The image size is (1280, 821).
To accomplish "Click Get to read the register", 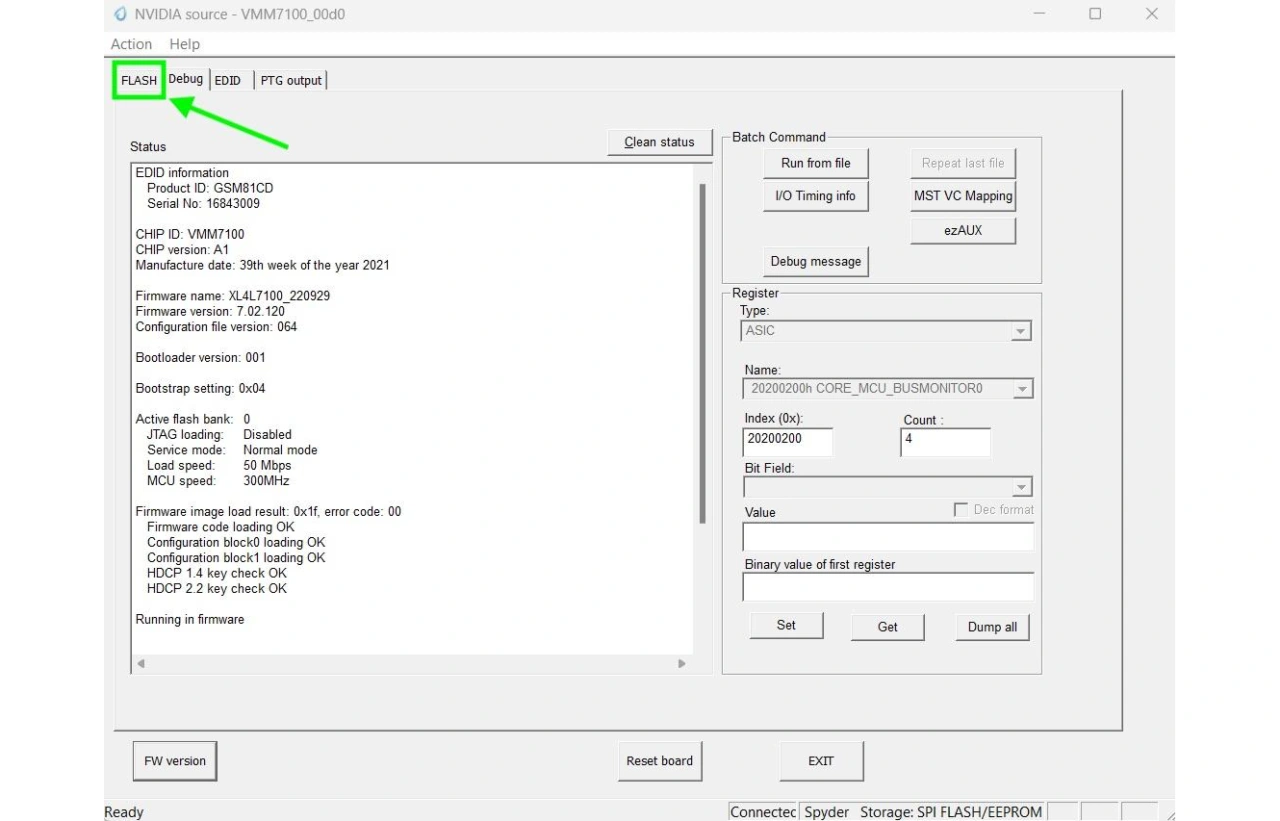I will pos(887,626).
